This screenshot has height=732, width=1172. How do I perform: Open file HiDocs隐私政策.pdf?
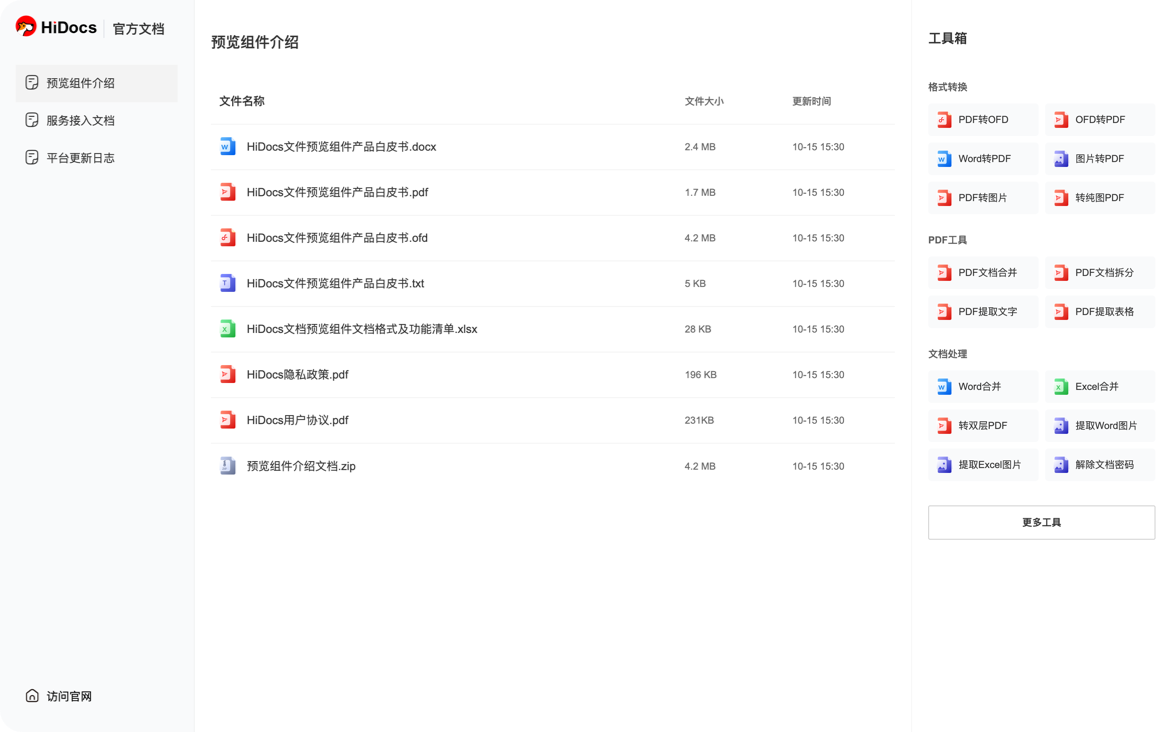(297, 375)
